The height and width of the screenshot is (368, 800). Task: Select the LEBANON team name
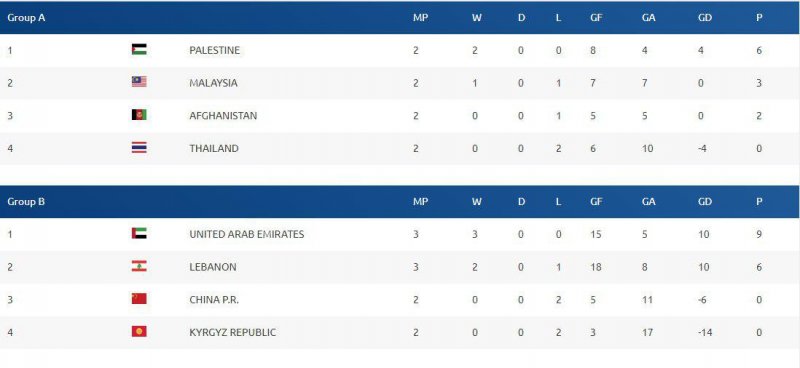click(213, 266)
